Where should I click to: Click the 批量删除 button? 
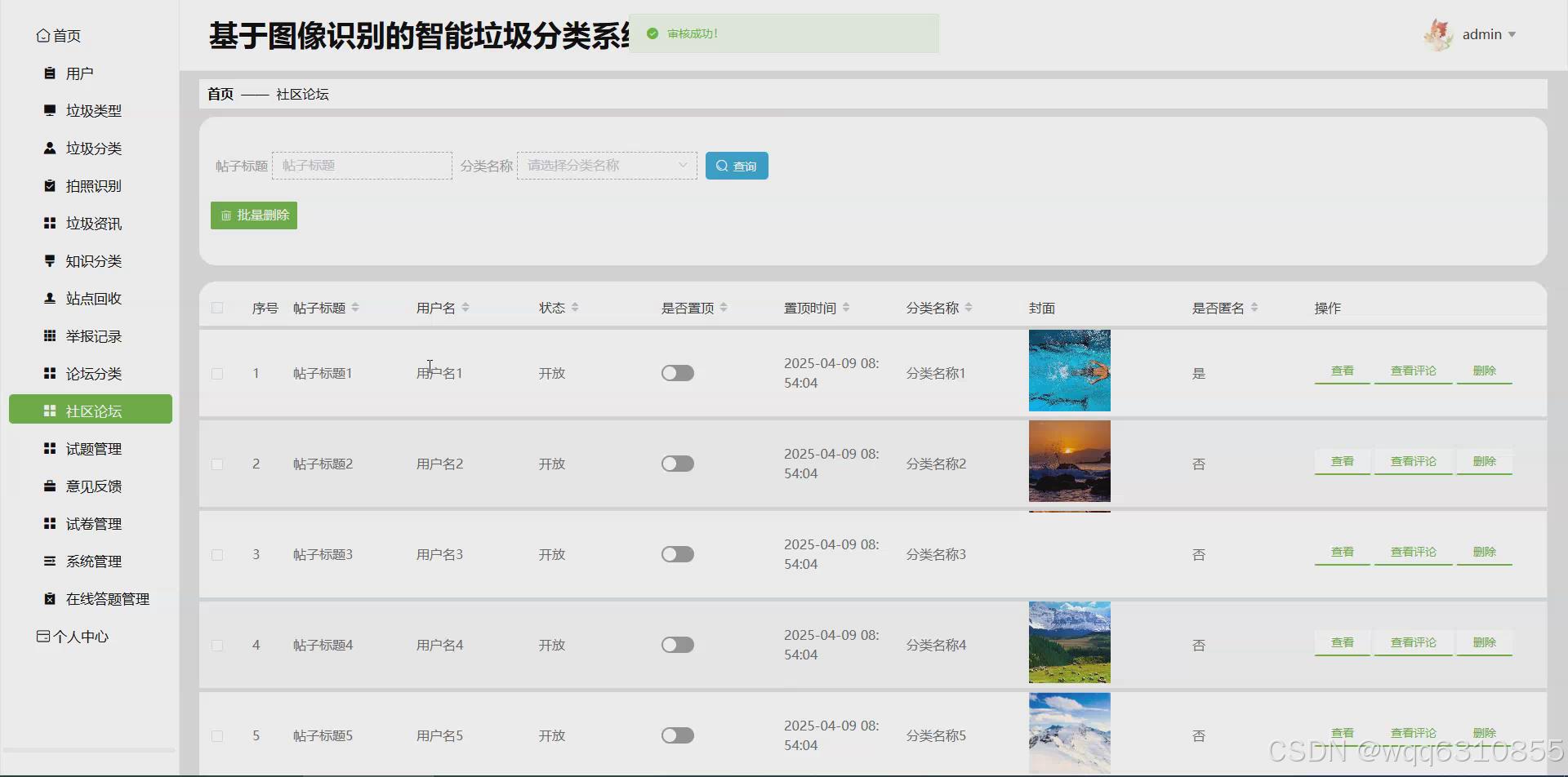[x=254, y=215]
